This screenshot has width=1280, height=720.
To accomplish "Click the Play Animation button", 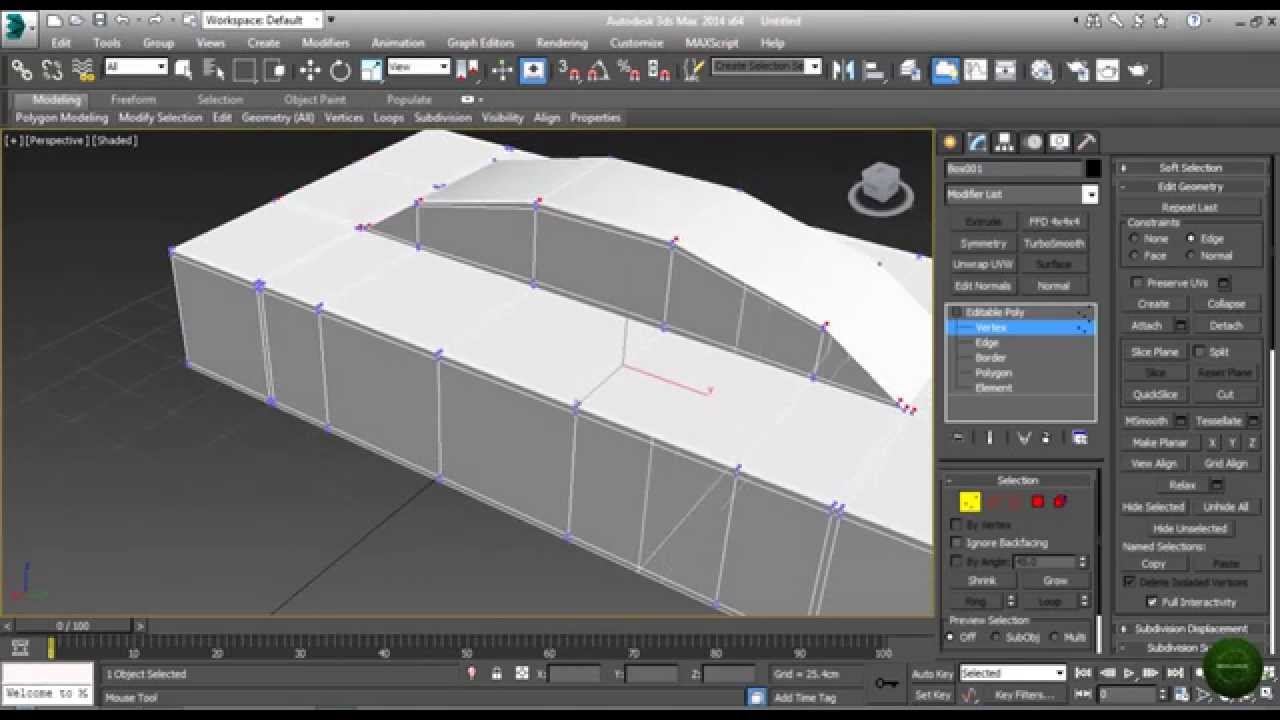I will click(1129, 674).
